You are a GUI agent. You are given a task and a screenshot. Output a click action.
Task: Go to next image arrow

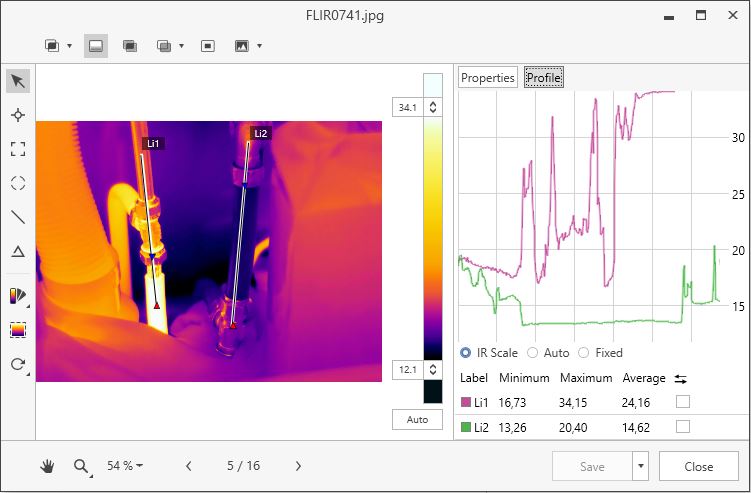[x=298, y=466]
